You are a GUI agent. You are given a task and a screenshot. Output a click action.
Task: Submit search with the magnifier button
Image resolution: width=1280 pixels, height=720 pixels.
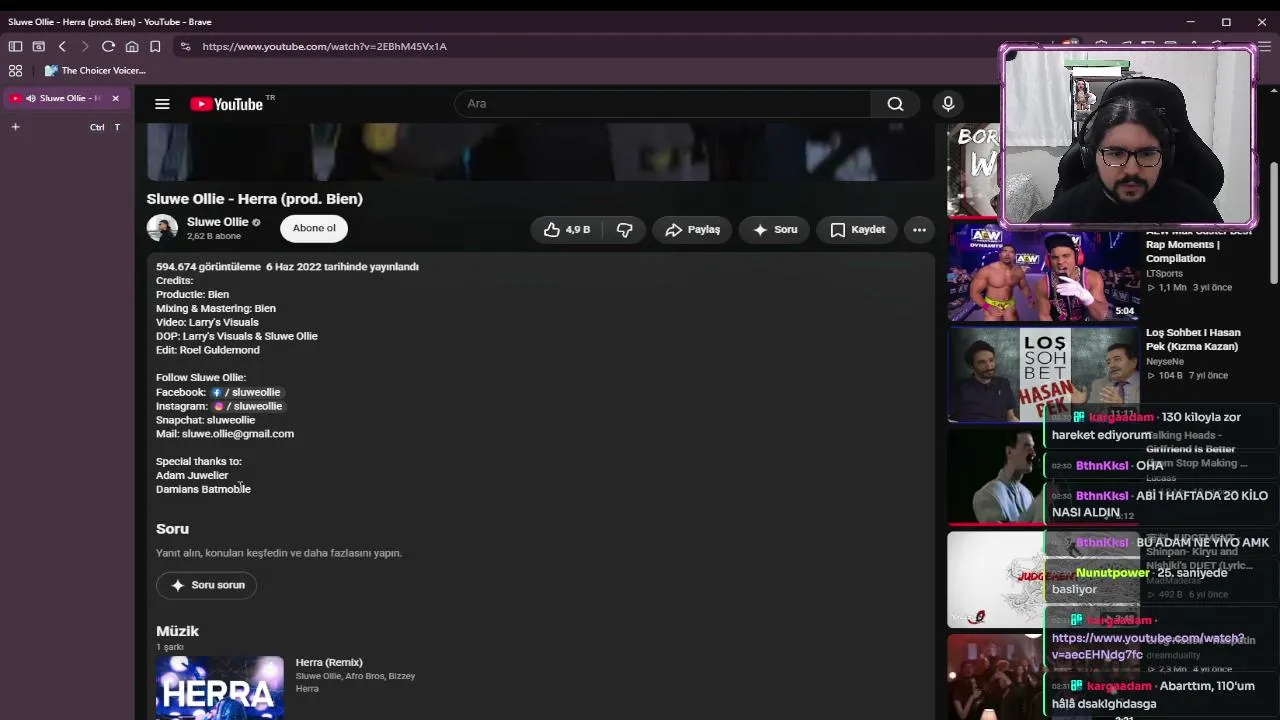(x=895, y=104)
